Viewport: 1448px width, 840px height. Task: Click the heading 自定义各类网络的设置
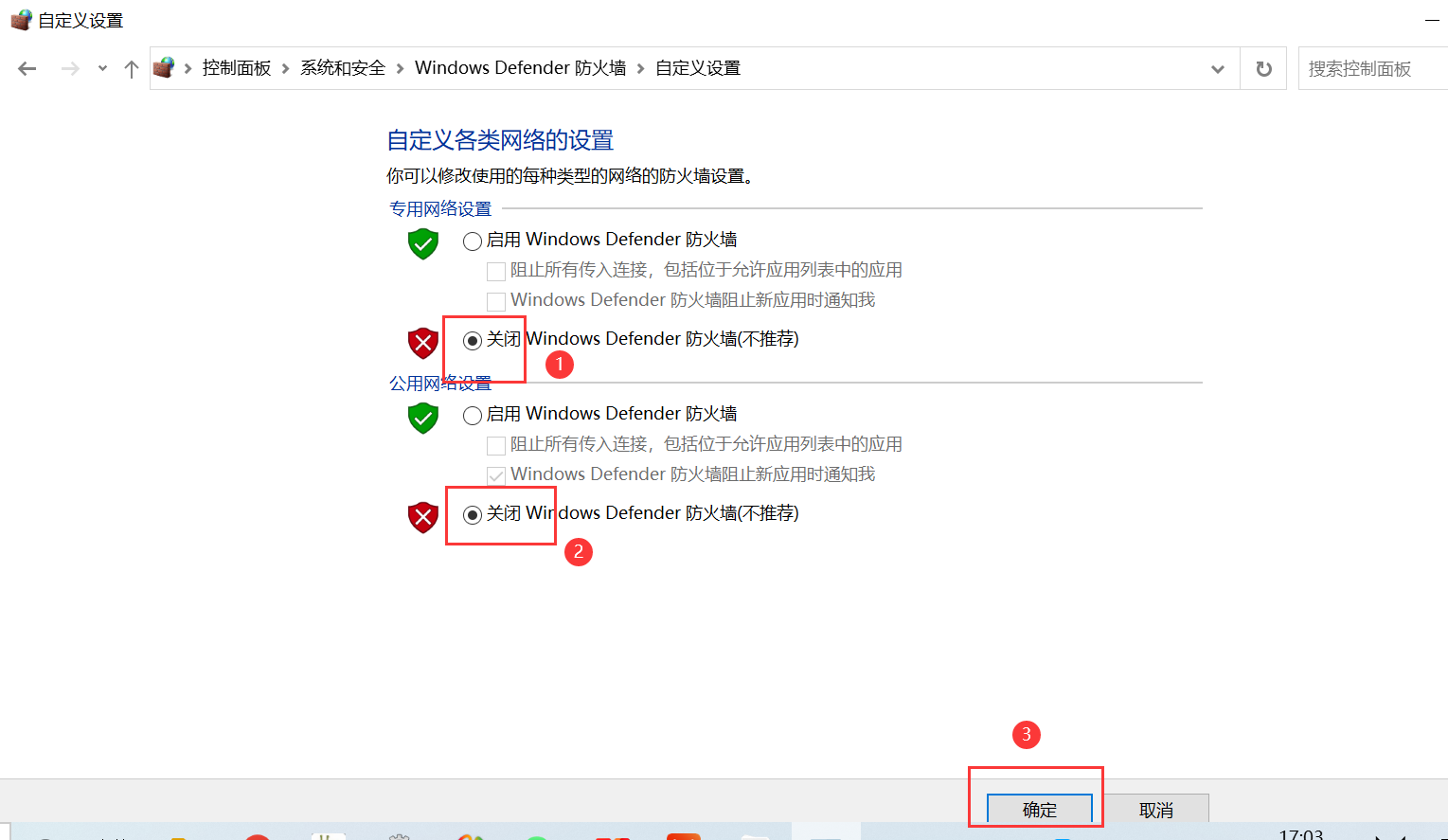coord(500,140)
